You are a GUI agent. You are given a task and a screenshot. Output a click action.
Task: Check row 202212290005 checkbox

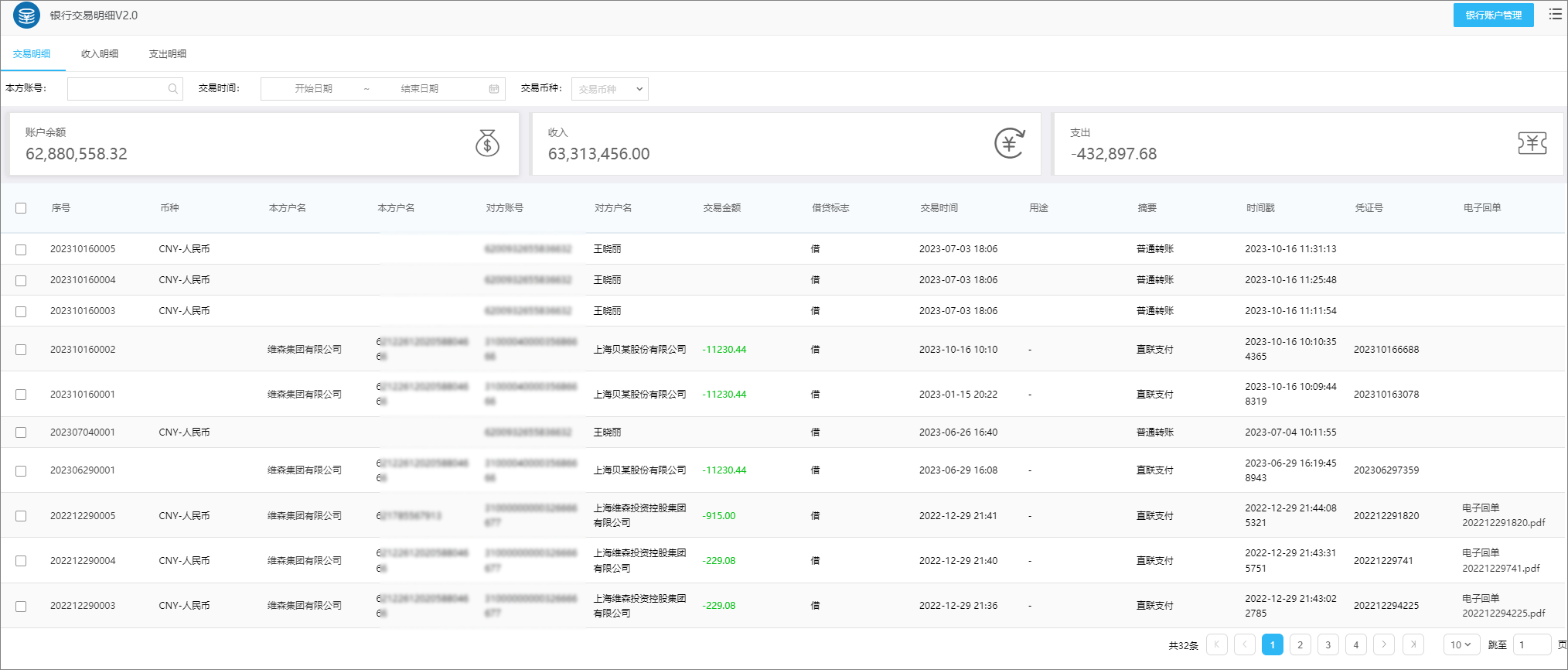tap(21, 516)
